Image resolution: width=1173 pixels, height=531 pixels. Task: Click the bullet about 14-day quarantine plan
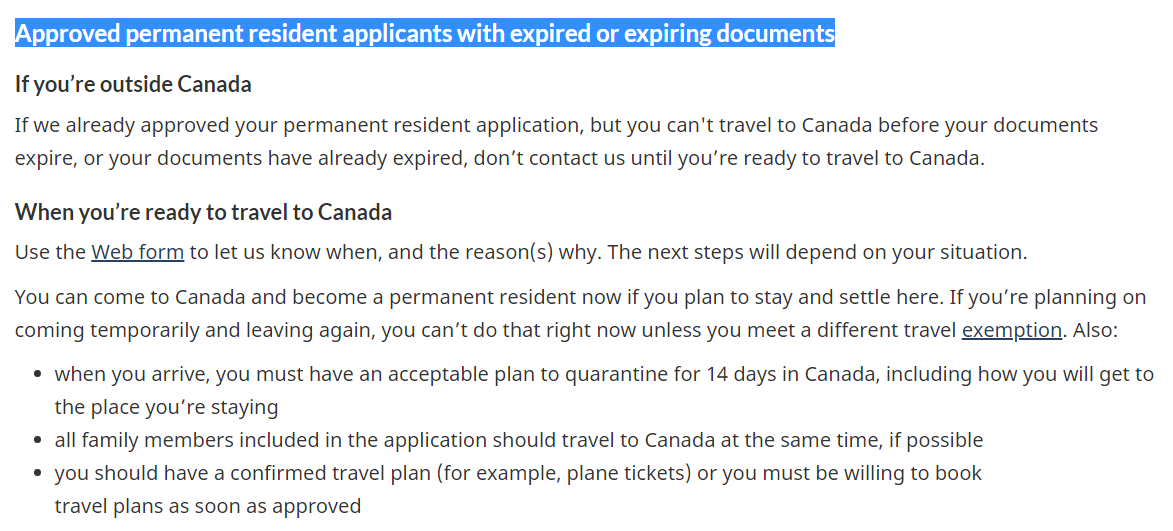click(604, 390)
